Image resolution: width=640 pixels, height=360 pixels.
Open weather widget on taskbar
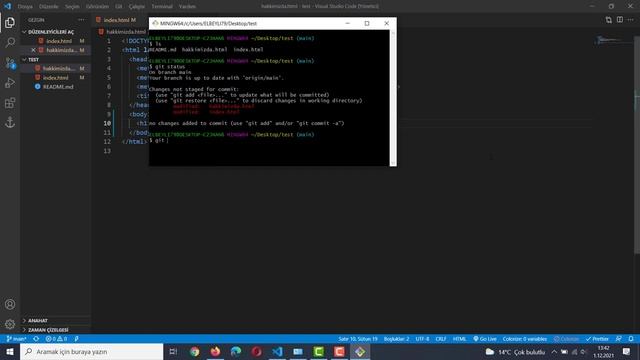[515, 351]
